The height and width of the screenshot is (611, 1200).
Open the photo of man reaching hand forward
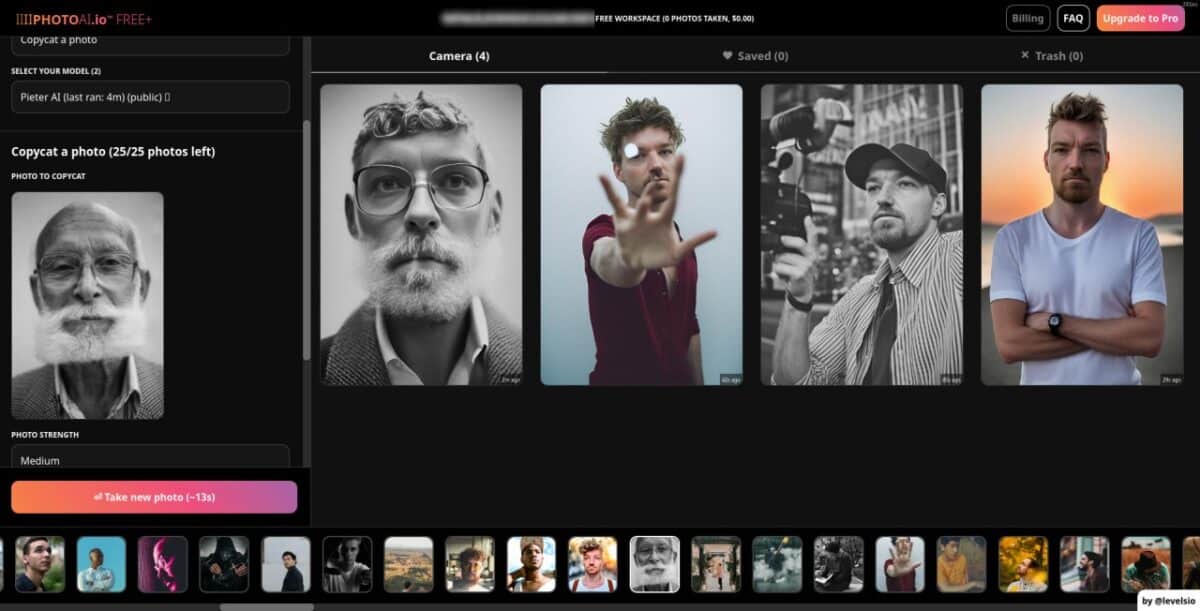pos(641,235)
